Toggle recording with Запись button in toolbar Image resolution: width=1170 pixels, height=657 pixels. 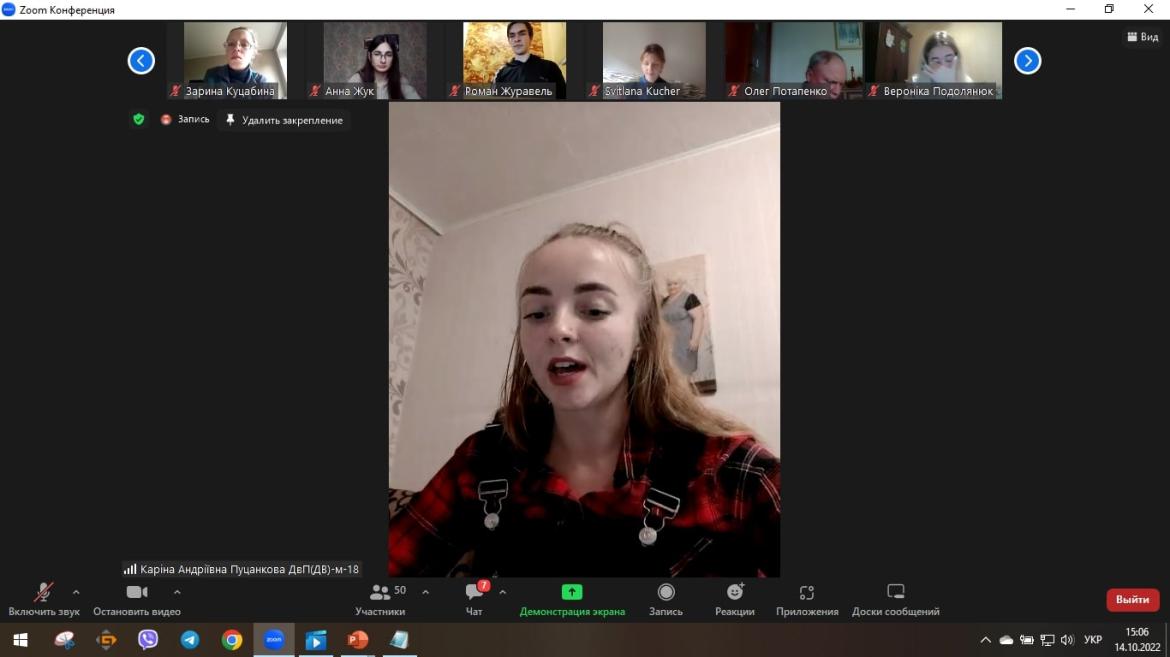666,599
